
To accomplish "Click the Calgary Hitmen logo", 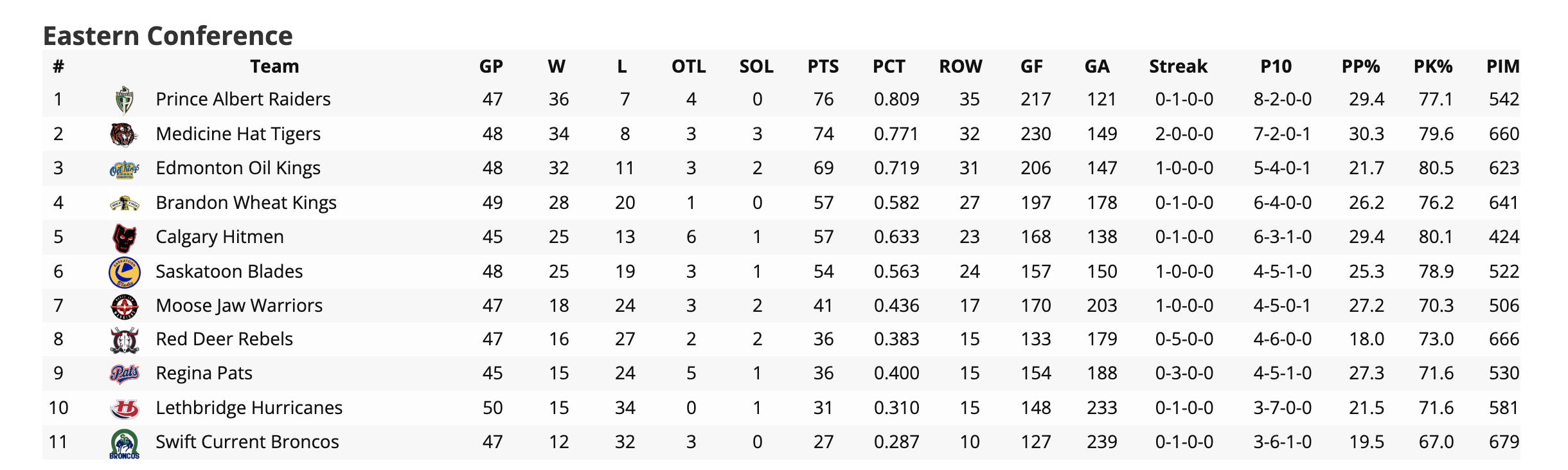I will pos(124,237).
